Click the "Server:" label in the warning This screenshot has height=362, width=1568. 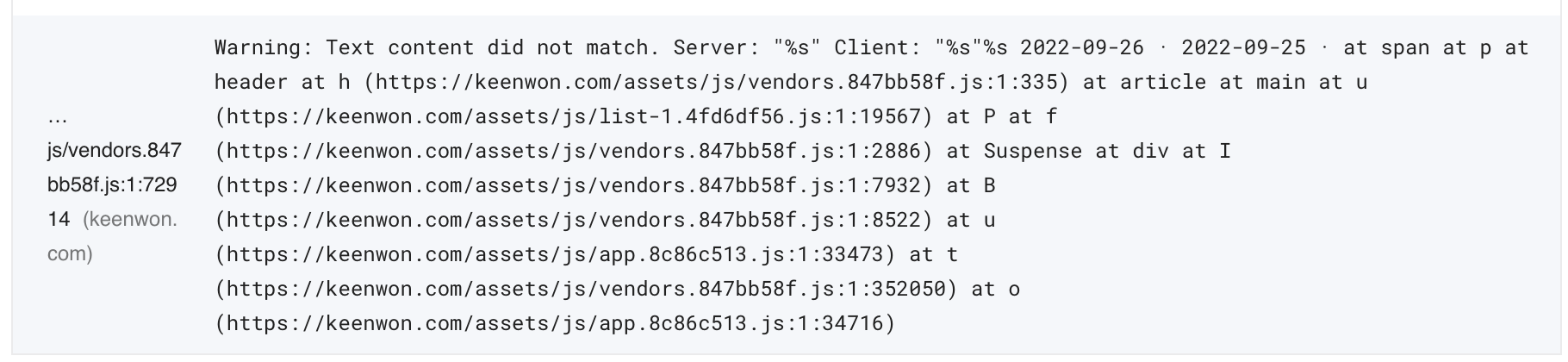coord(717,47)
